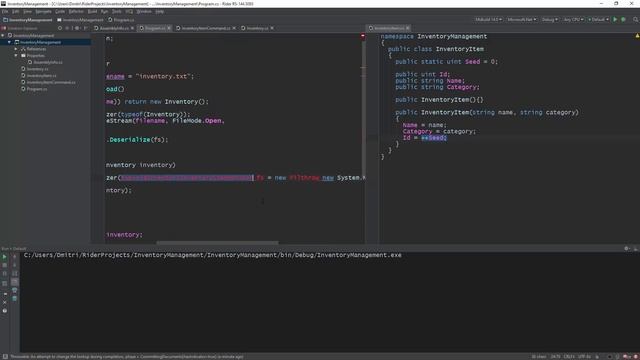Open the Any CPU platform dropdown
The width and height of the screenshot is (640, 360).
tap(573, 20)
